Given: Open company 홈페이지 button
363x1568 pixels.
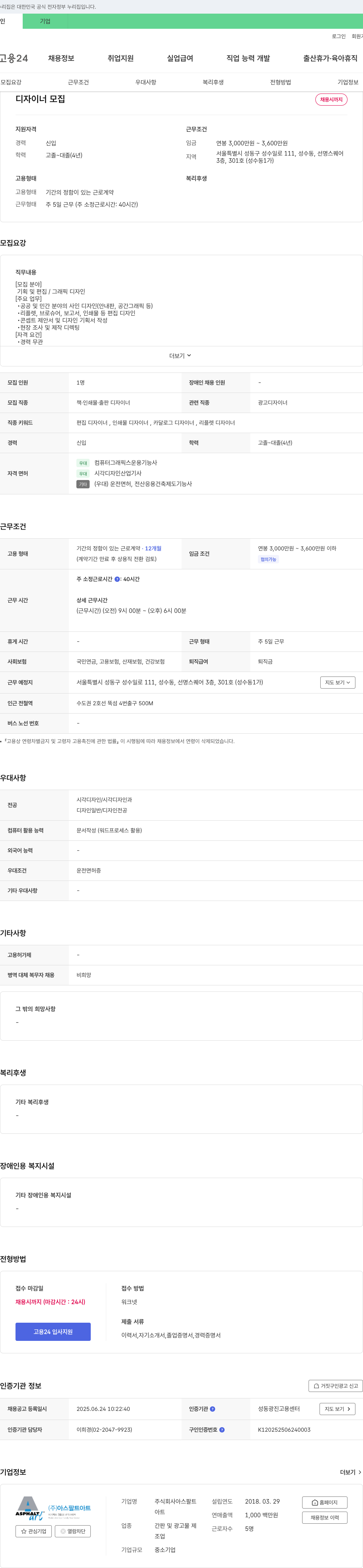Looking at the screenshot, I should click(x=325, y=1502).
